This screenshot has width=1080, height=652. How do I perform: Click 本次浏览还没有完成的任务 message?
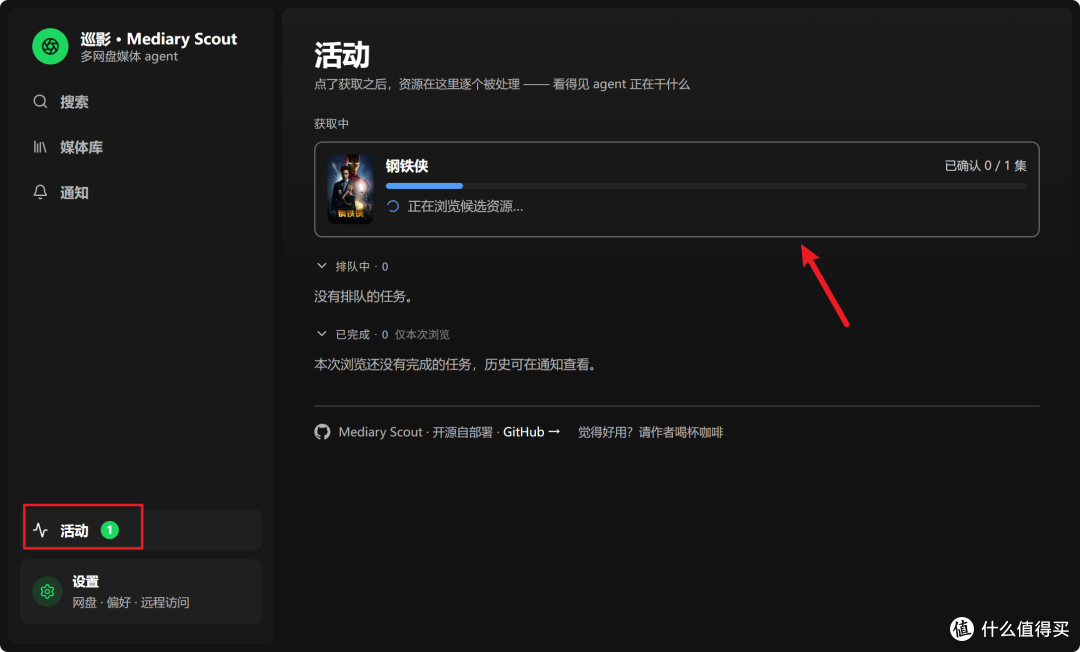click(x=455, y=364)
